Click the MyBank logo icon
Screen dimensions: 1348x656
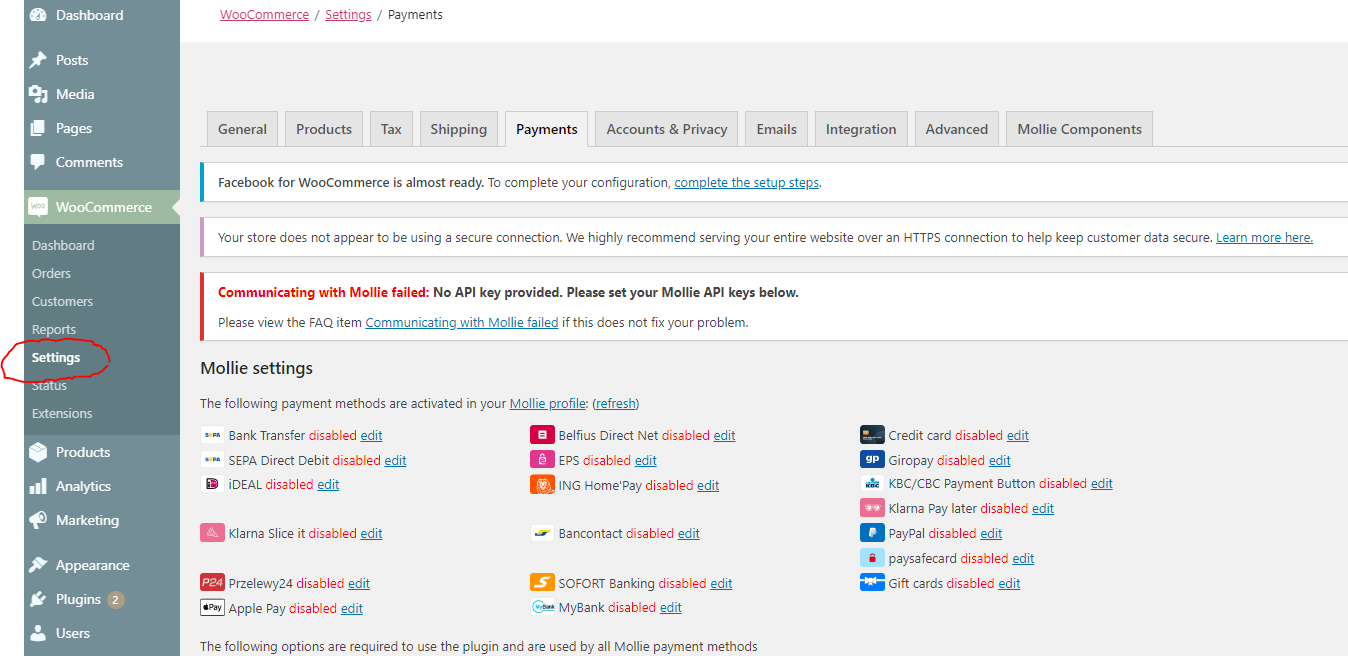pyautogui.click(x=542, y=607)
